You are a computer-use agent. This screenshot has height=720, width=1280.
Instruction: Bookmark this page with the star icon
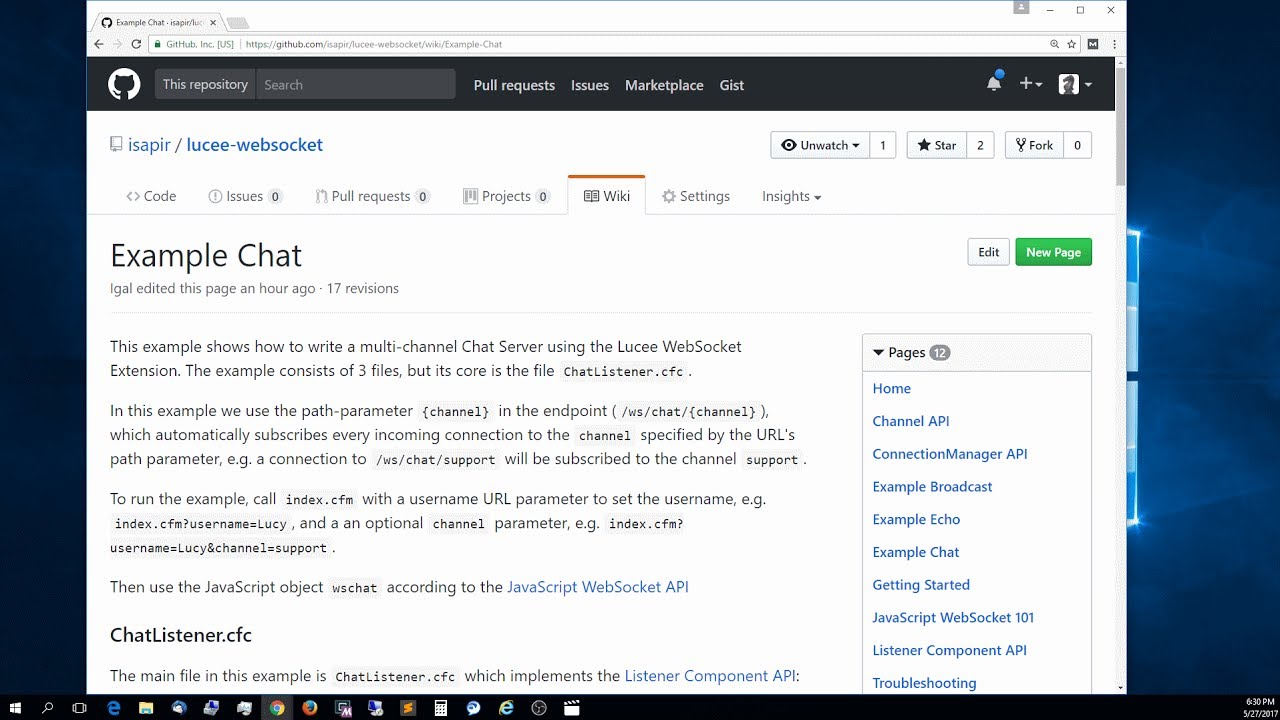[x=1072, y=44]
